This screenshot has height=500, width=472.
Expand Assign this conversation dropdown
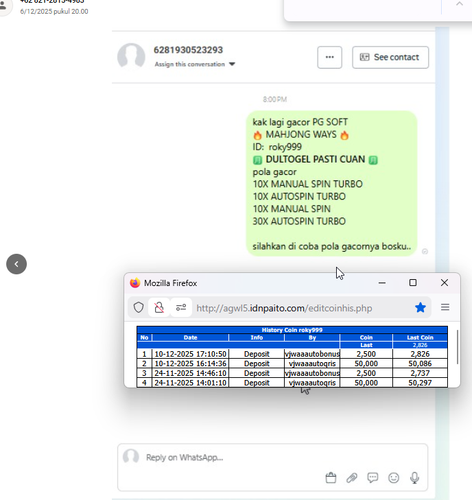[x=195, y=64]
